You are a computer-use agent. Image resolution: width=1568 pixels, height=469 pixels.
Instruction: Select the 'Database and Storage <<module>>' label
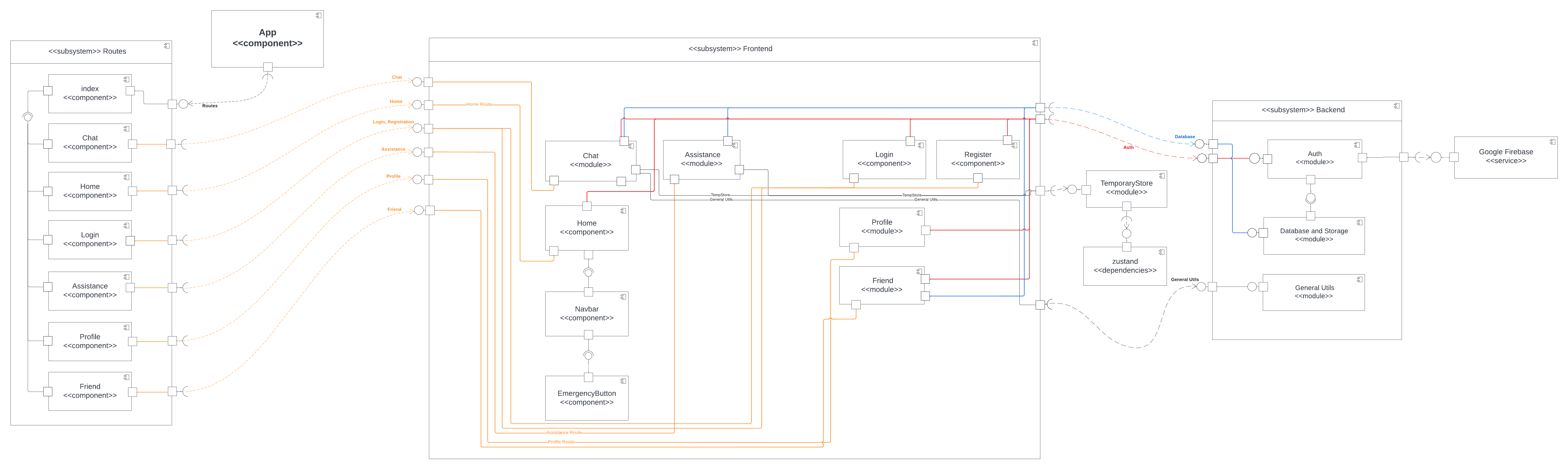1314,235
